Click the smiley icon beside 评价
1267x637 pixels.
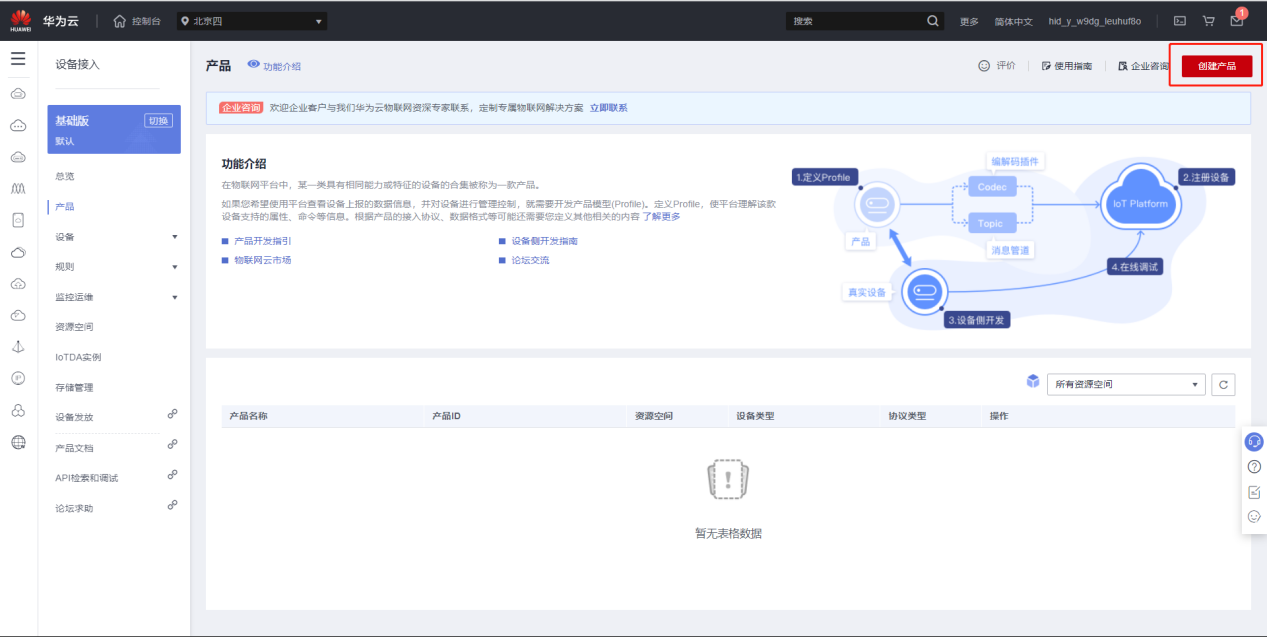click(x=984, y=66)
